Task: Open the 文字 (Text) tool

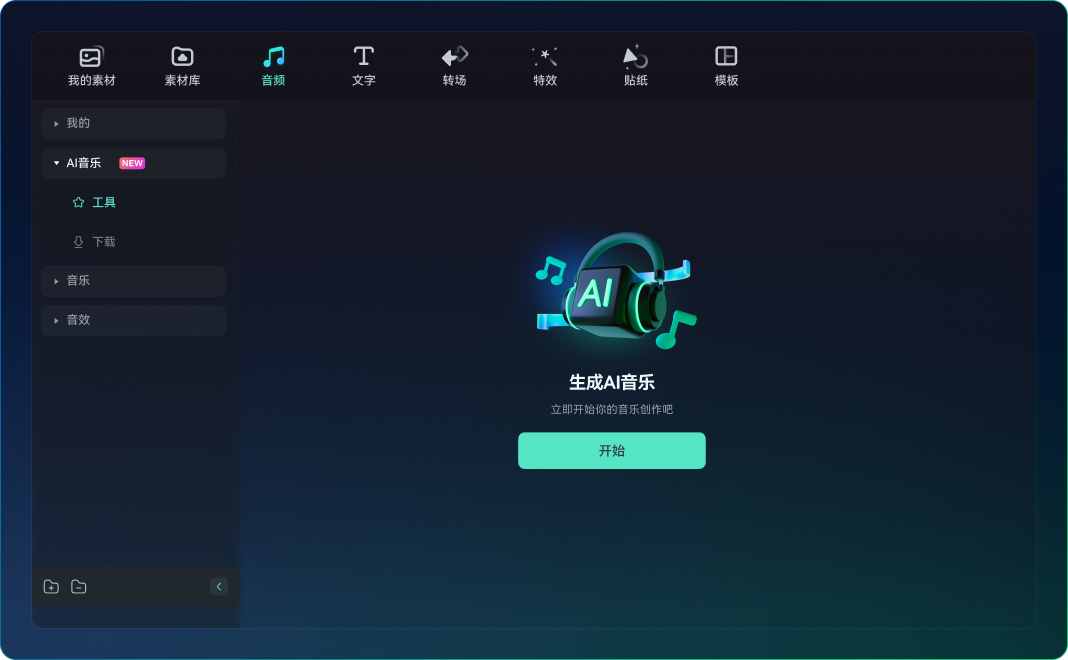Action: (x=363, y=65)
